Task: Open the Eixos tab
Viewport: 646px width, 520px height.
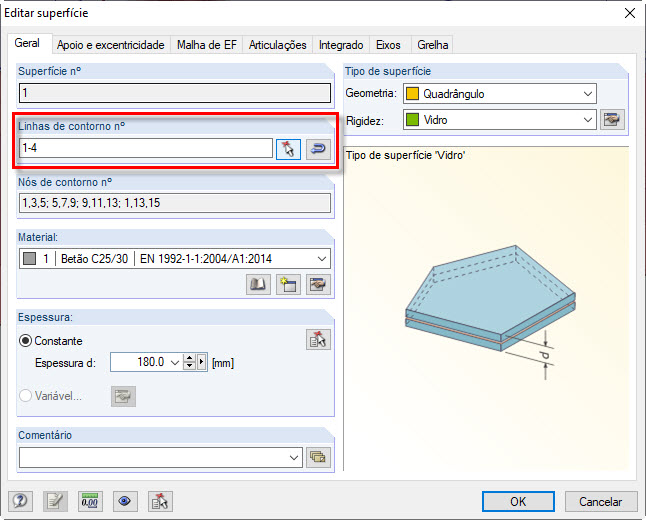Action: (388, 45)
